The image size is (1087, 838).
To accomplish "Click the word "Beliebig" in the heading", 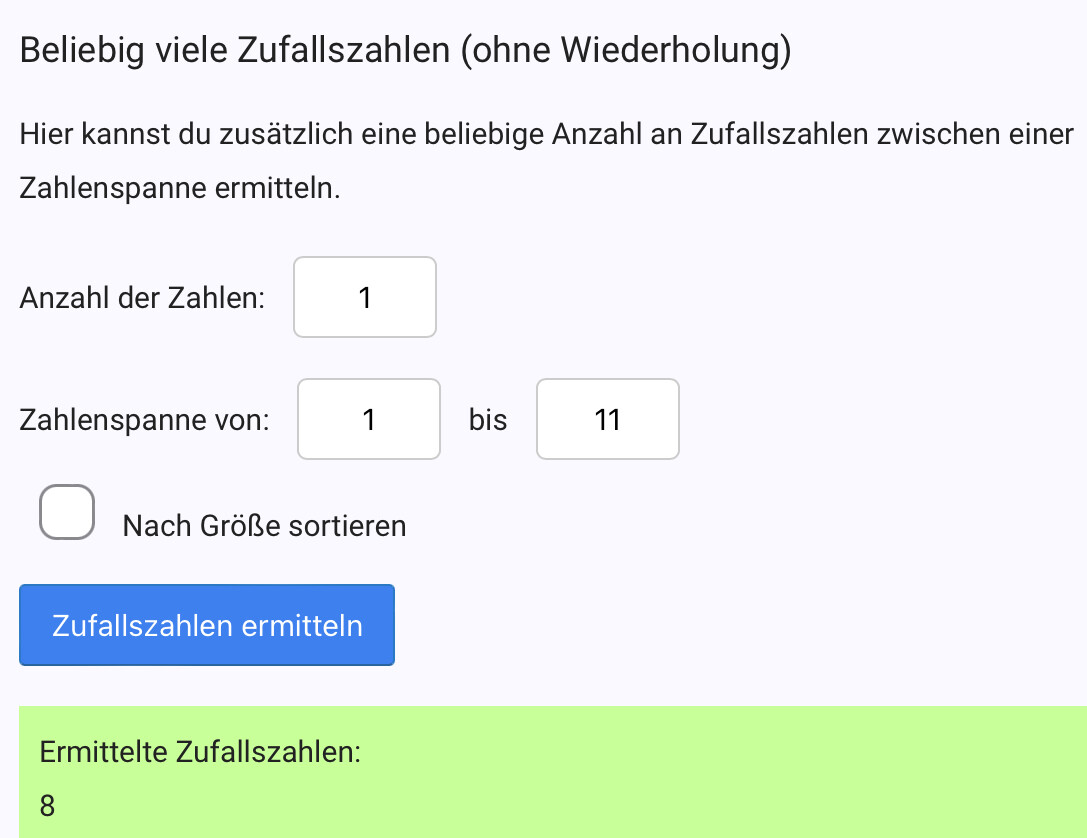I will point(84,50).
